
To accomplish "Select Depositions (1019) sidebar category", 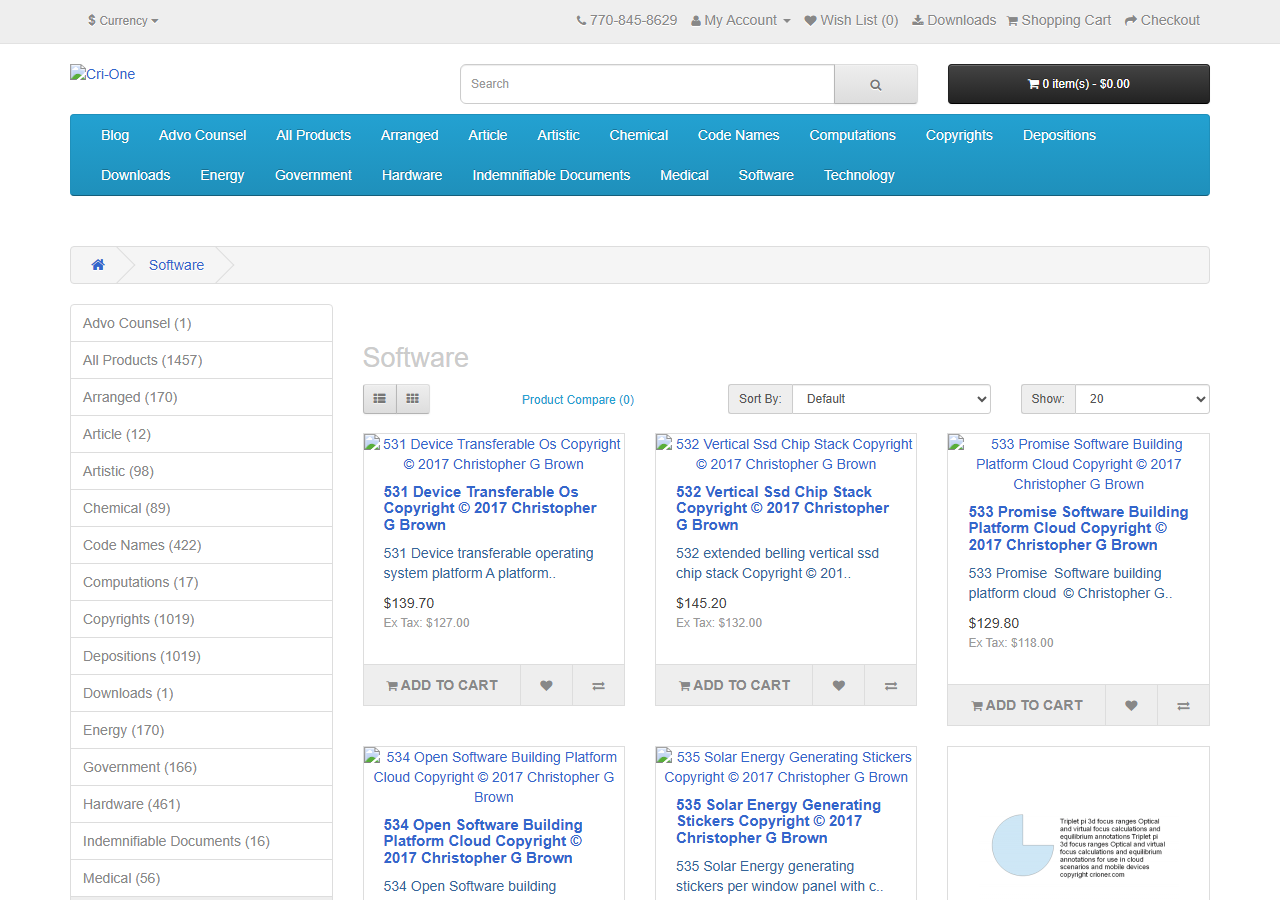I will pos(201,656).
